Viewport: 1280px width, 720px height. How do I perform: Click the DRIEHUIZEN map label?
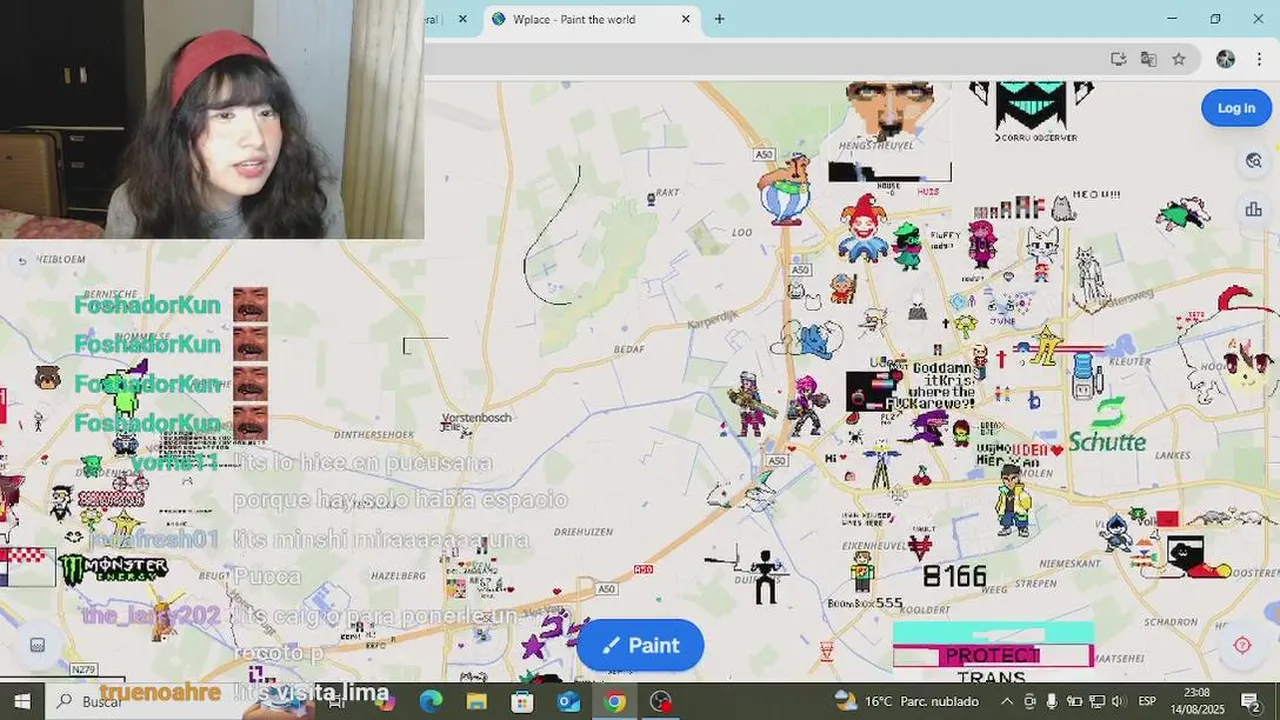click(582, 533)
